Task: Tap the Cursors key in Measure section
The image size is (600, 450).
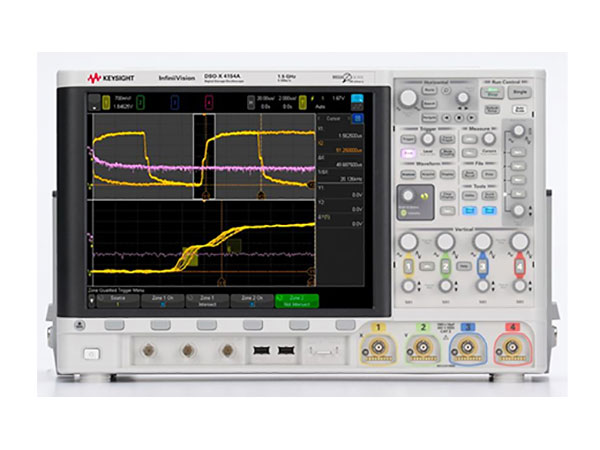Action: [469, 139]
